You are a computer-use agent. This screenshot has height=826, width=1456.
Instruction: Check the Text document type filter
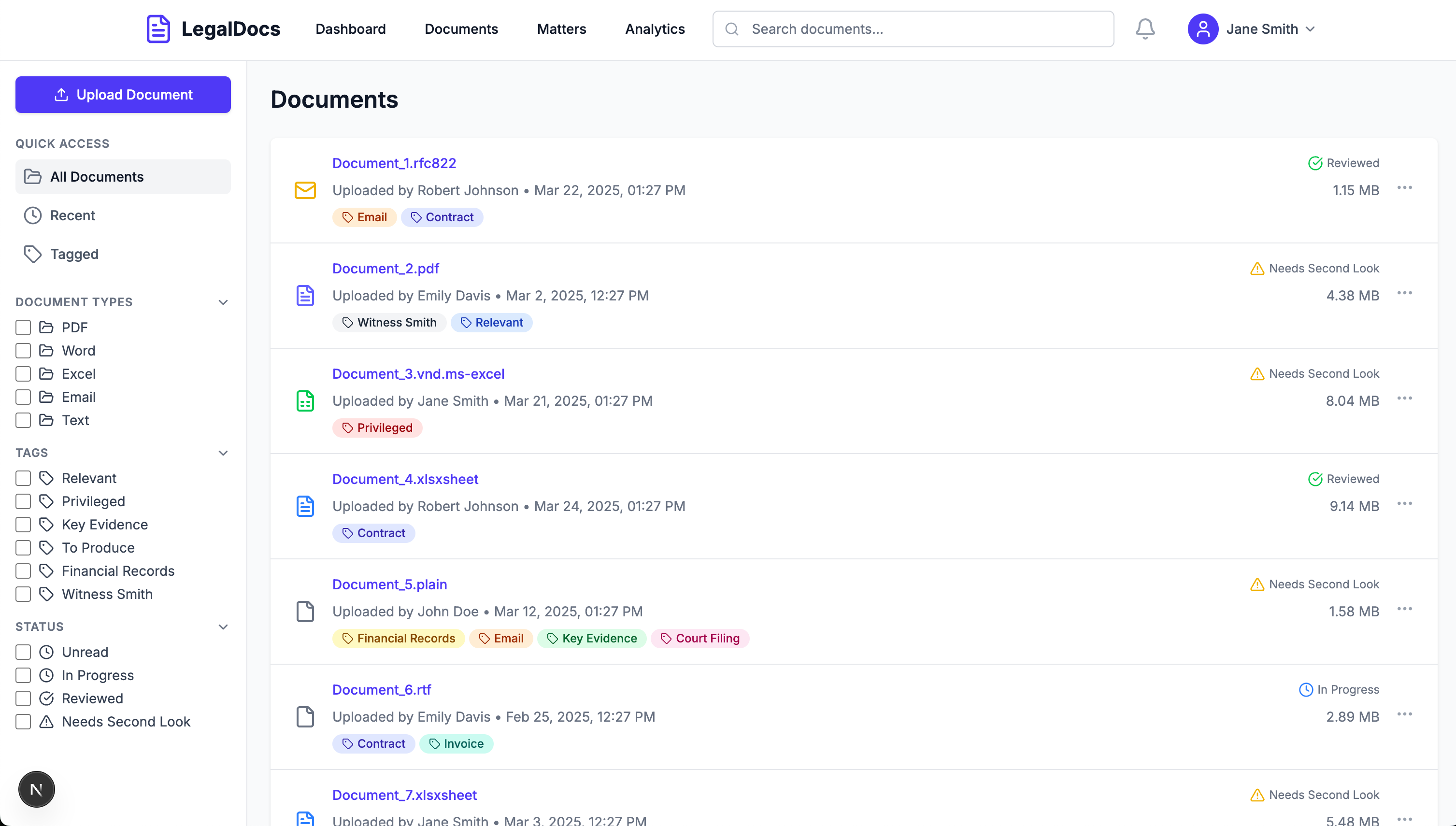tap(23, 420)
